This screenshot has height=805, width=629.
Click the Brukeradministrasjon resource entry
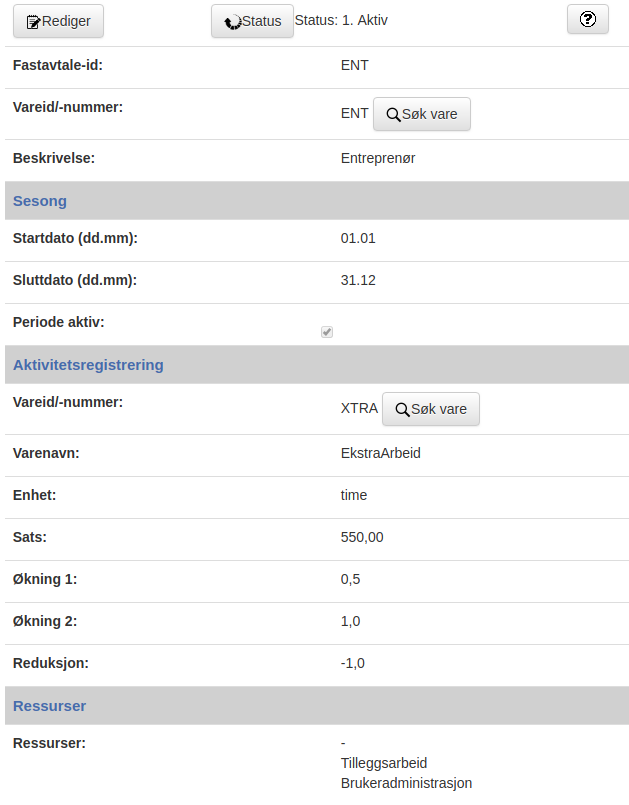point(406,783)
